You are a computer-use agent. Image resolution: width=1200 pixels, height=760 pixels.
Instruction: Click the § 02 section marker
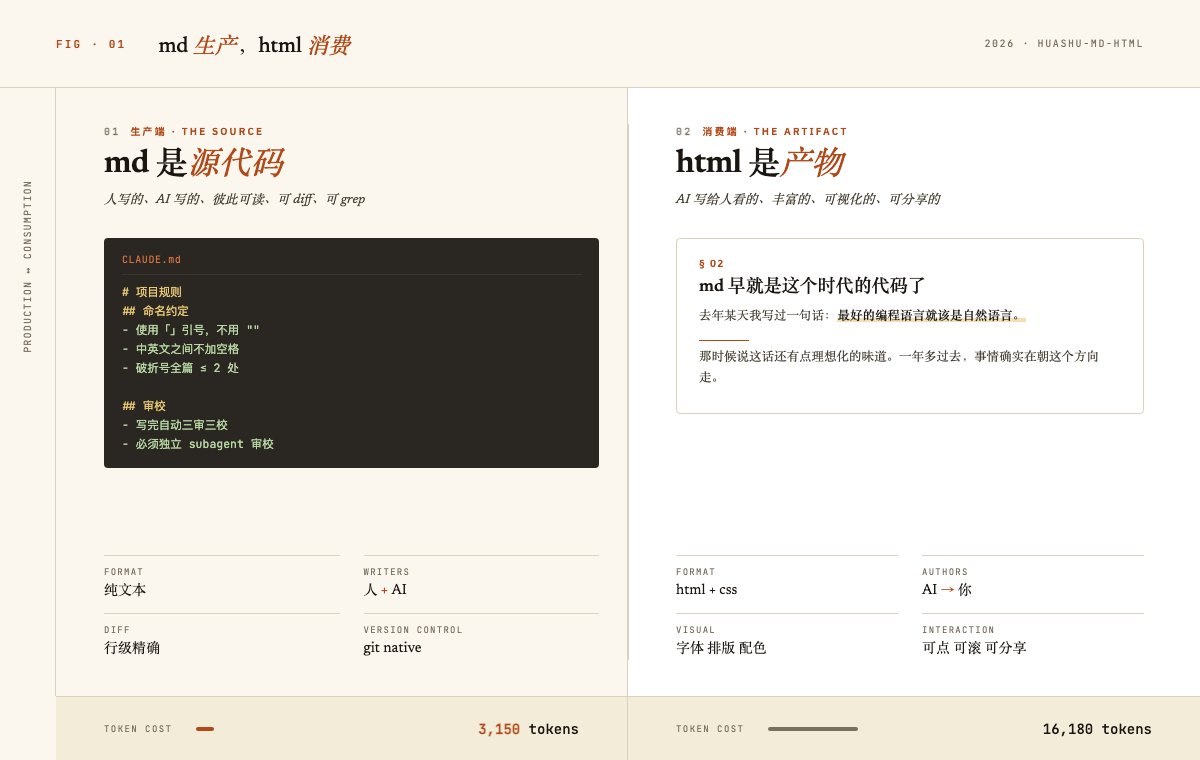coord(711,264)
